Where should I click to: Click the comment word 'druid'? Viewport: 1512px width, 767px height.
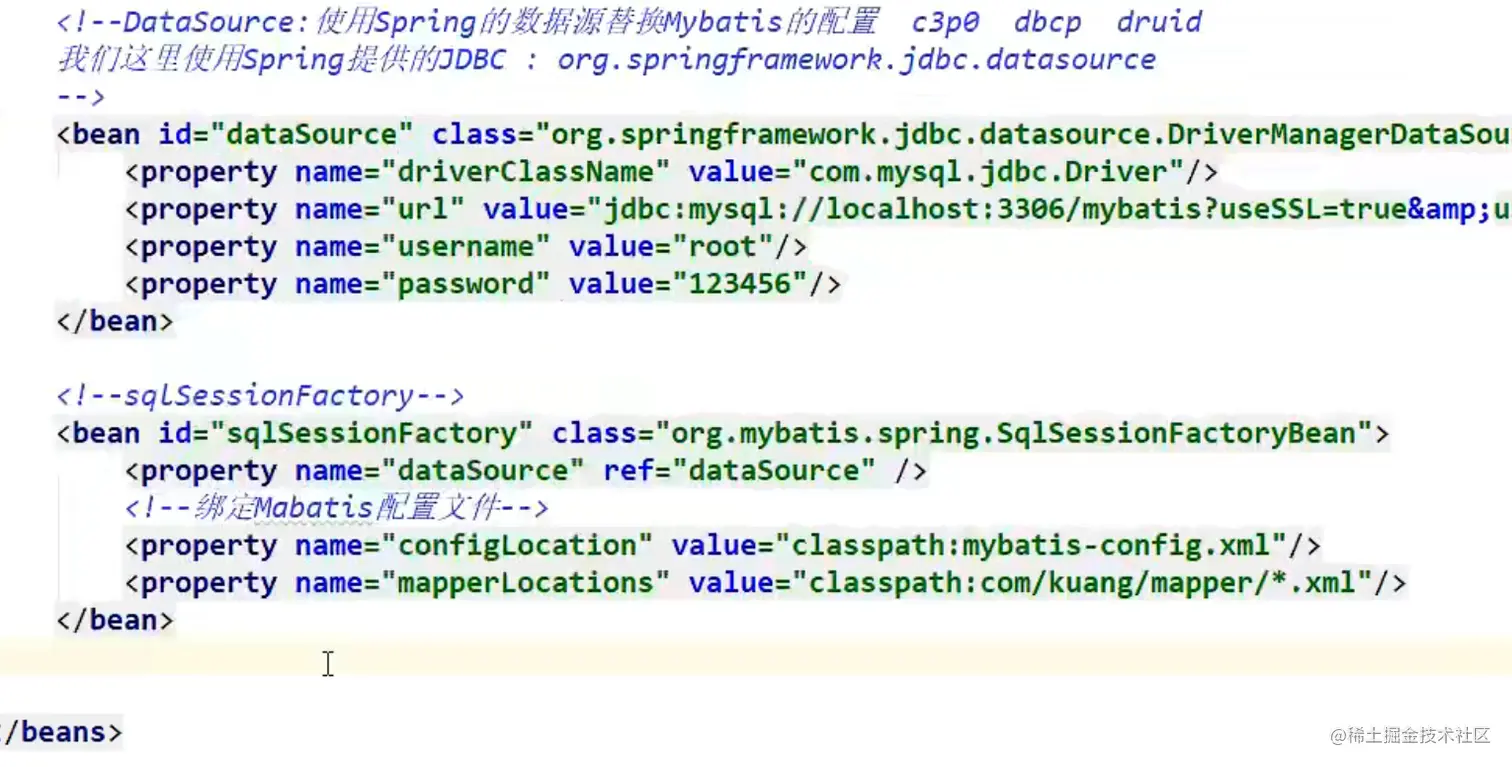point(1159,21)
